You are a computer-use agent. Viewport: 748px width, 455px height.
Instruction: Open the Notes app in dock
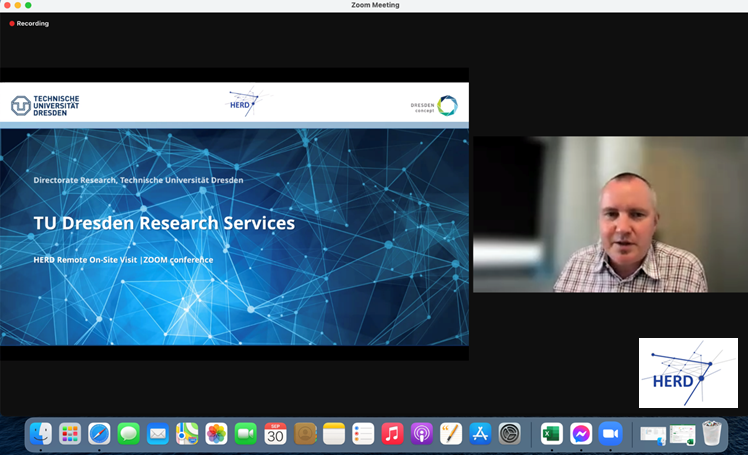(x=334, y=434)
